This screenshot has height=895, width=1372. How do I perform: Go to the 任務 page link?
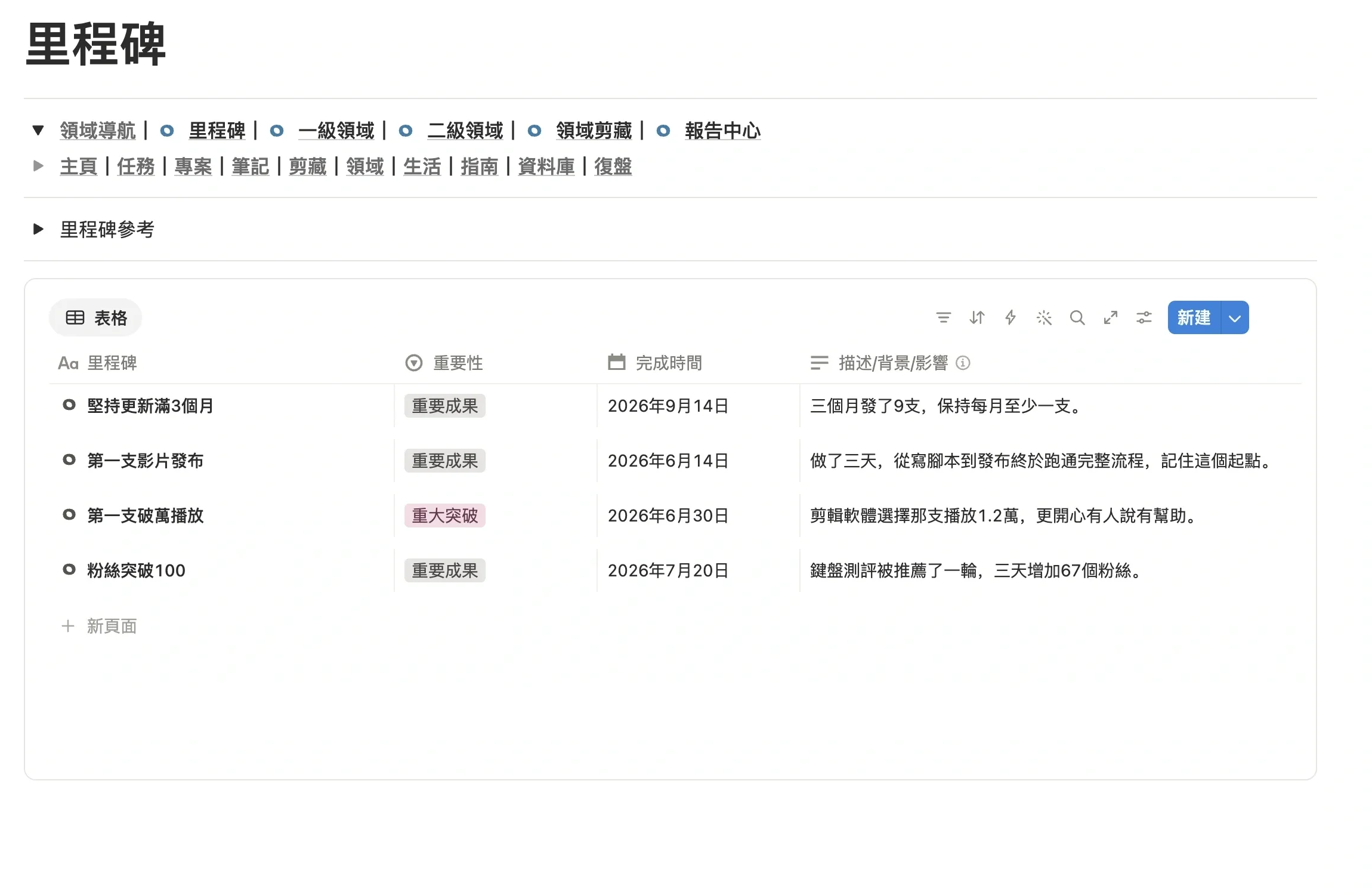(136, 166)
